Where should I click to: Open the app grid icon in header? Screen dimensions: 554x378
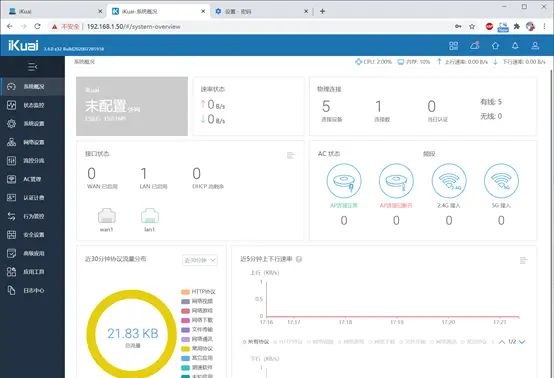453,46
